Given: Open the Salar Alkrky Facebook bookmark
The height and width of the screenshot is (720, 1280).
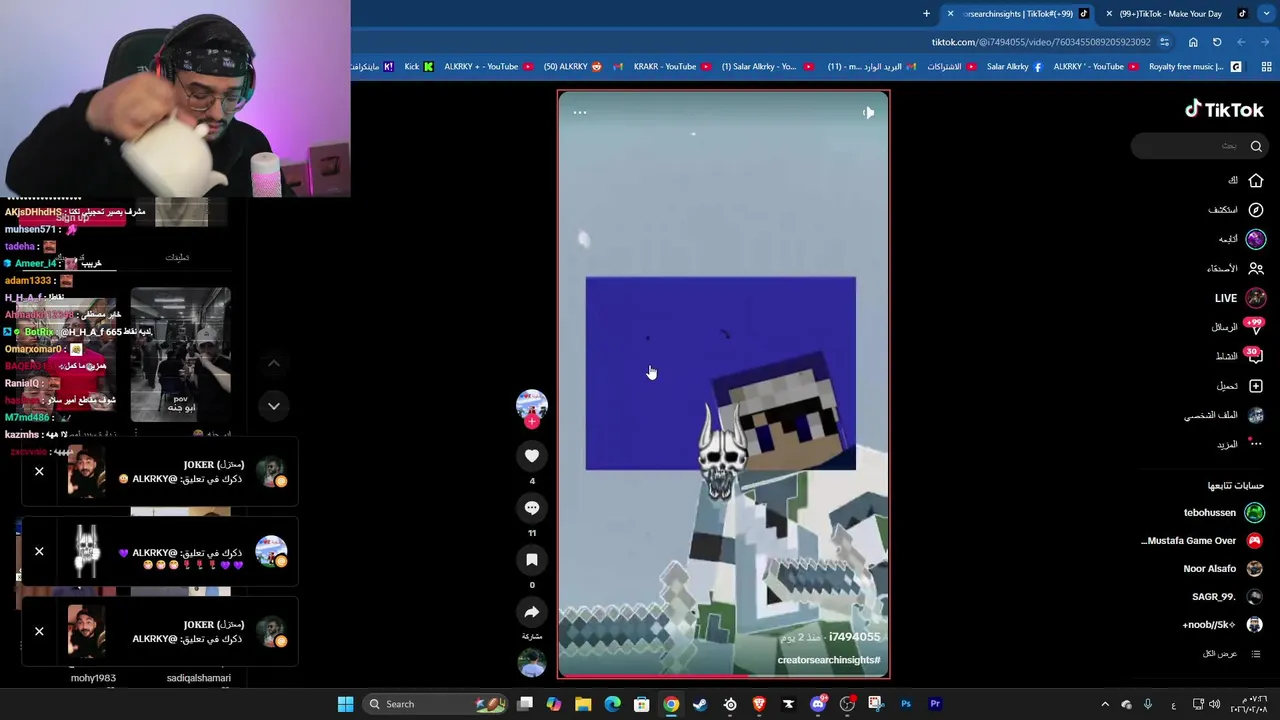Looking at the screenshot, I should (x=1014, y=67).
